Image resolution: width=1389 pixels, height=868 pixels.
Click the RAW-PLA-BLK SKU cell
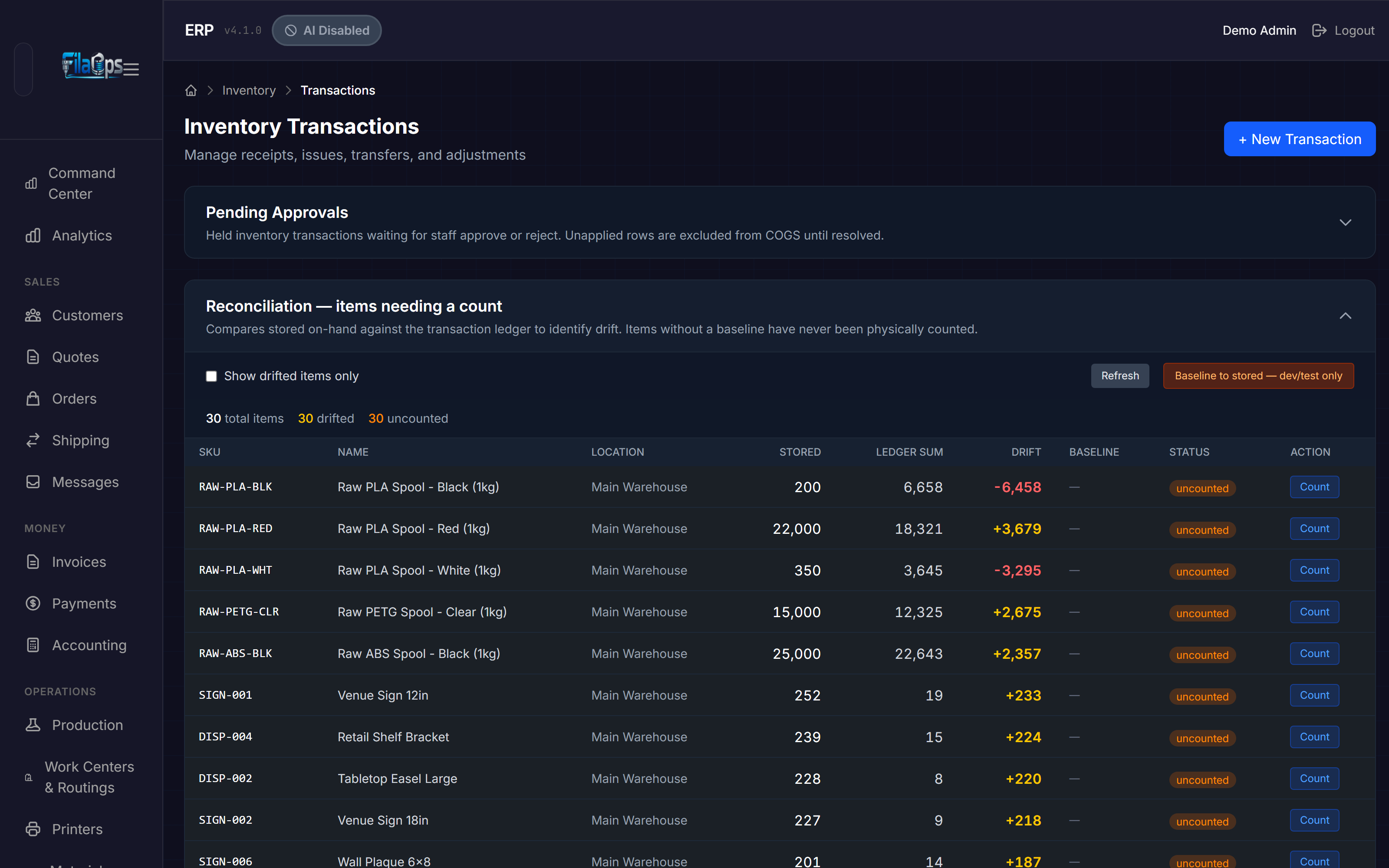pos(235,487)
